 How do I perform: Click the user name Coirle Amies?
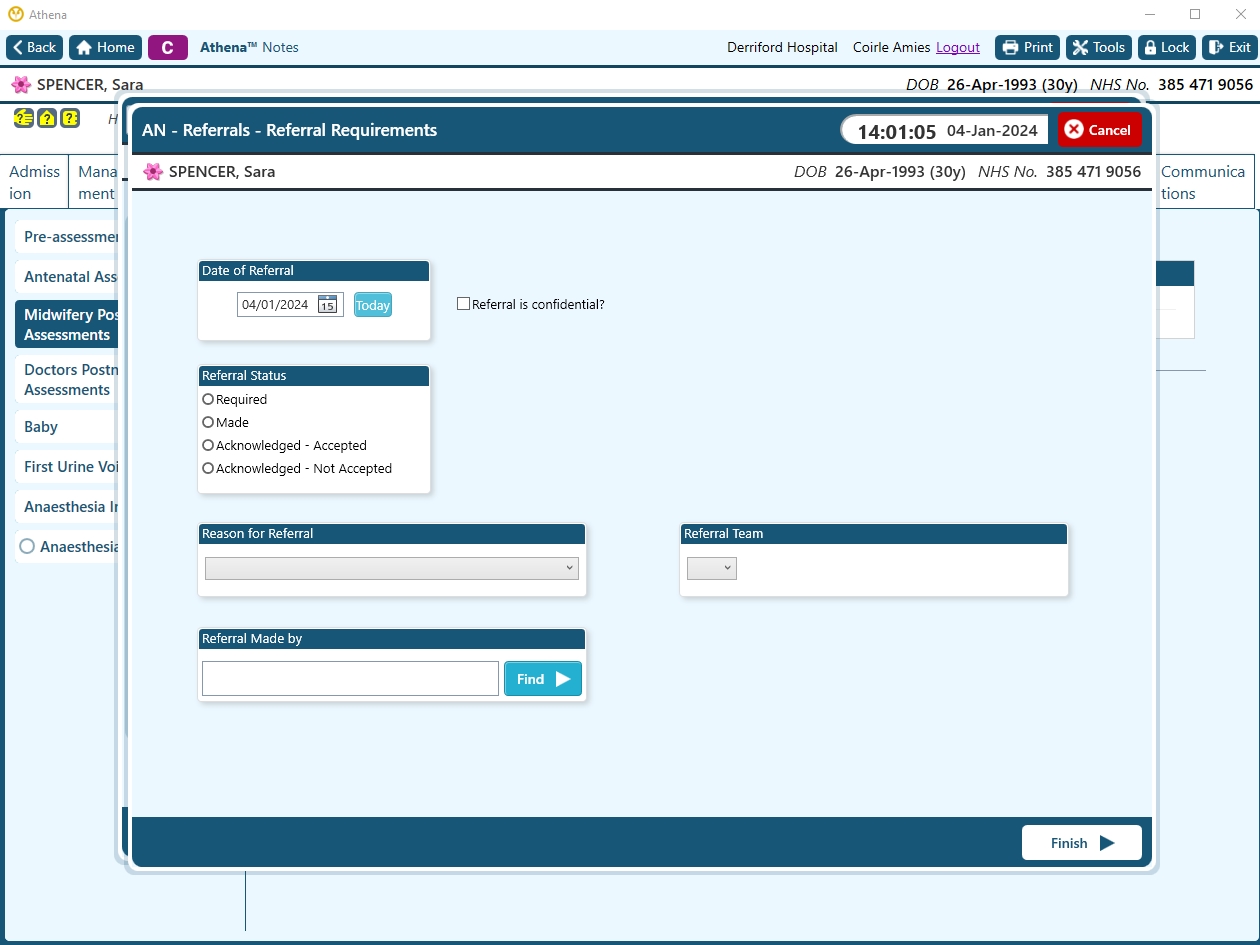click(891, 47)
